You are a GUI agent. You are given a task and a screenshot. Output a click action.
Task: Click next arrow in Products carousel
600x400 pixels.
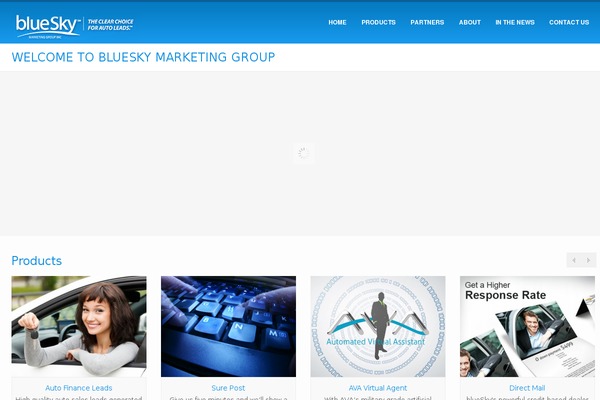pos(589,260)
